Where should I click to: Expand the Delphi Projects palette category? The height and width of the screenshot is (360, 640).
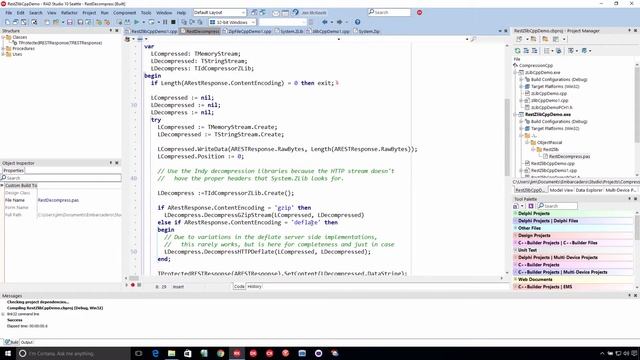click(x=516, y=213)
